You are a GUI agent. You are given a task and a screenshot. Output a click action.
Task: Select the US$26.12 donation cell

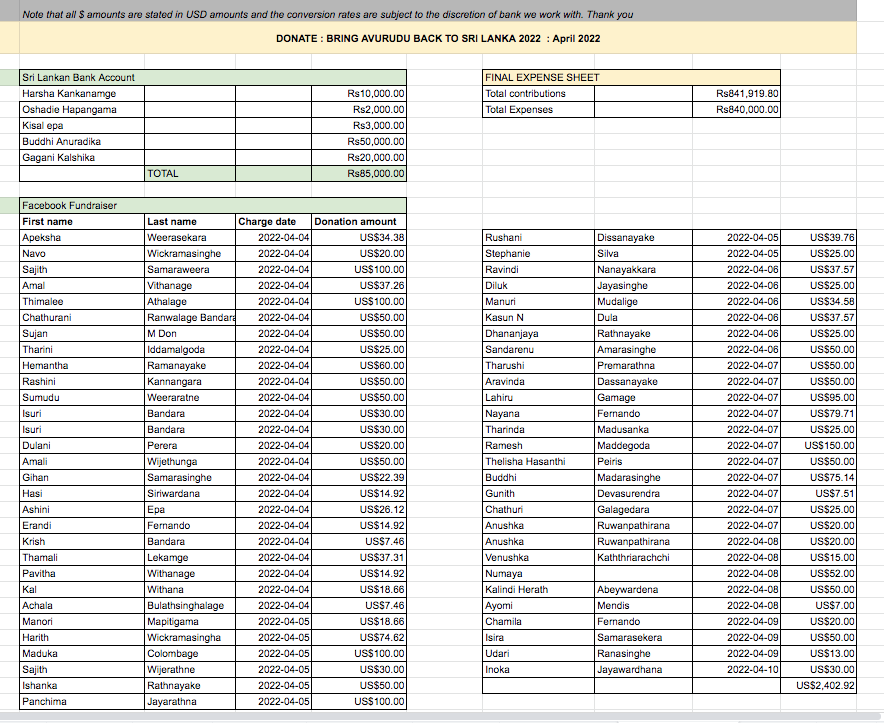click(359, 509)
